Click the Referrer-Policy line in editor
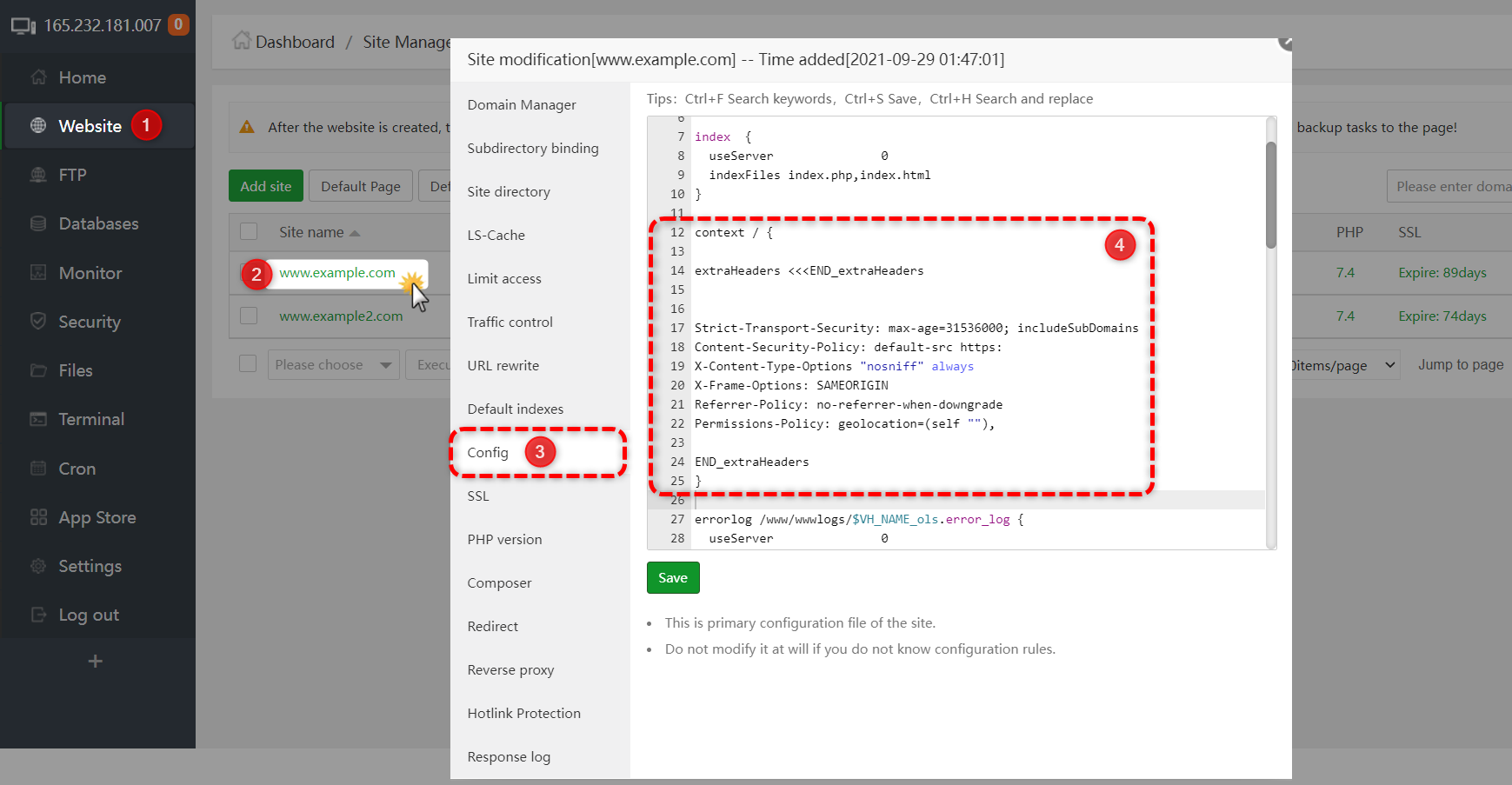Viewport: 1512px width, 785px height. (849, 404)
